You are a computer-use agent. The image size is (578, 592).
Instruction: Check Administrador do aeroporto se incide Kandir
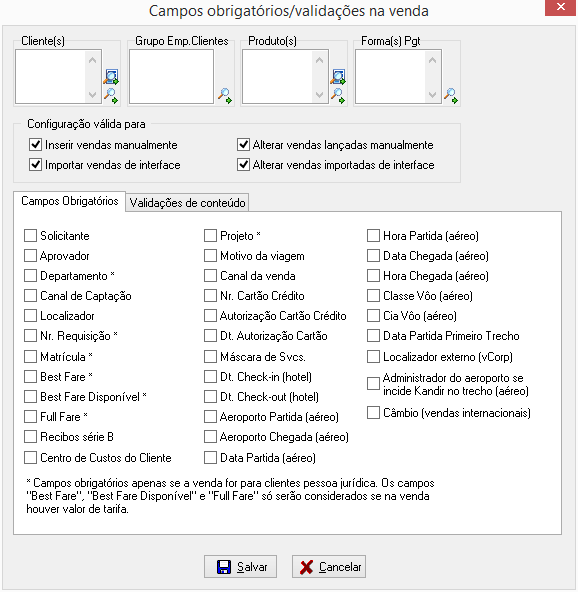373,384
